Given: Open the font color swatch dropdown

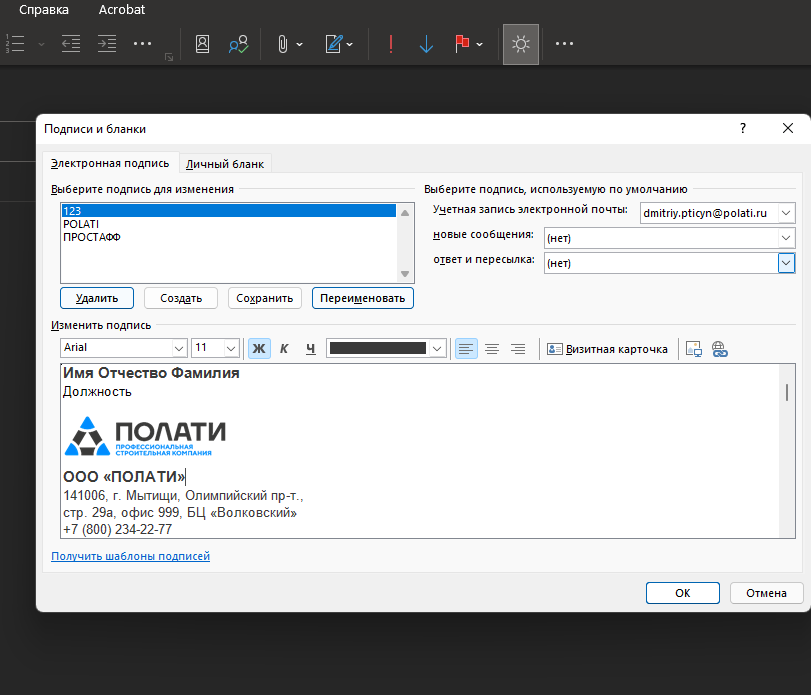Looking at the screenshot, I should click(x=436, y=349).
